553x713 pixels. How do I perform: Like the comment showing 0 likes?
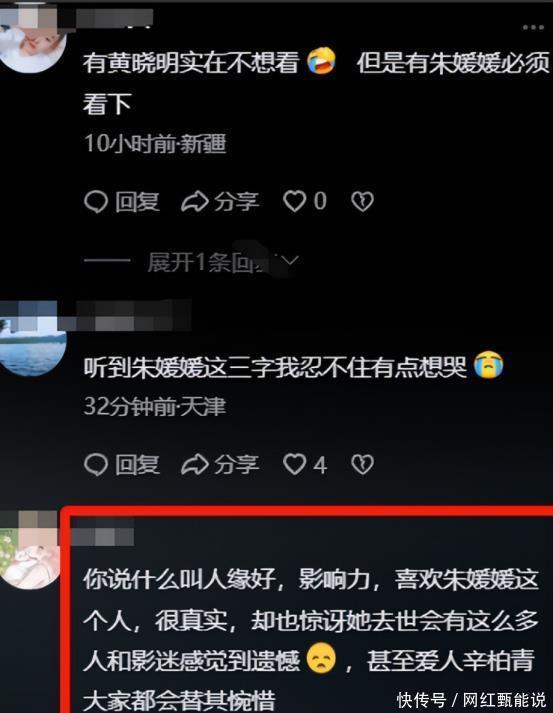click(x=305, y=201)
